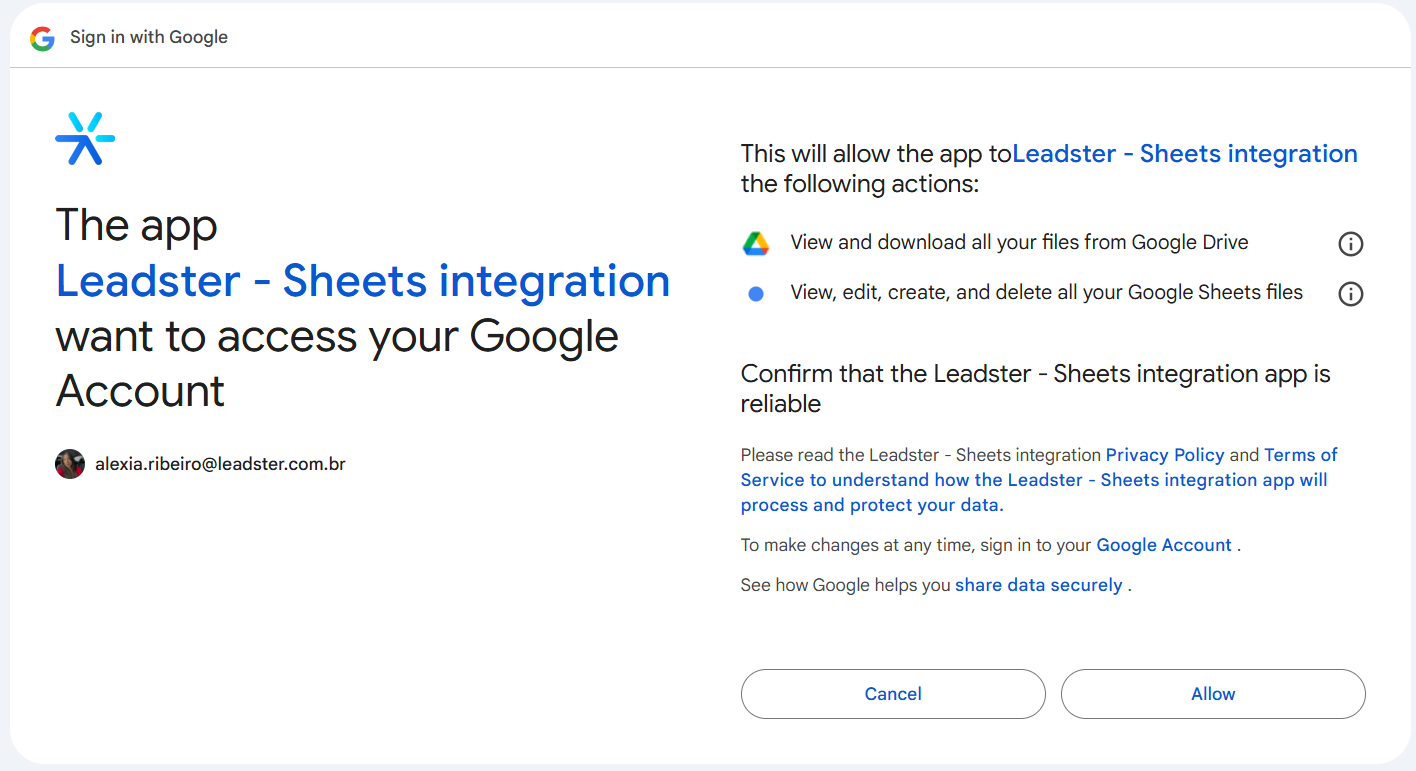Follow the Google Account link
The height and width of the screenshot is (771, 1416).
[1163, 545]
